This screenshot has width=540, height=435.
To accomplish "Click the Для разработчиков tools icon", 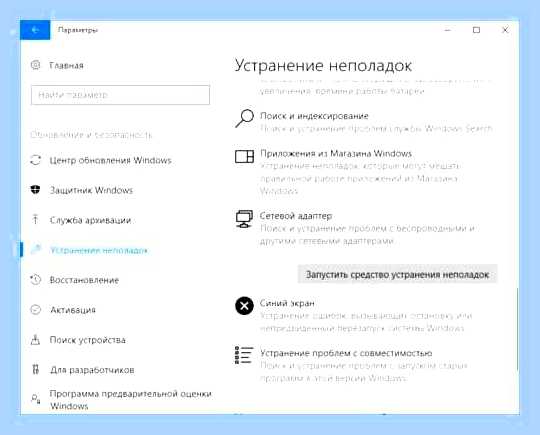I will (x=35, y=370).
